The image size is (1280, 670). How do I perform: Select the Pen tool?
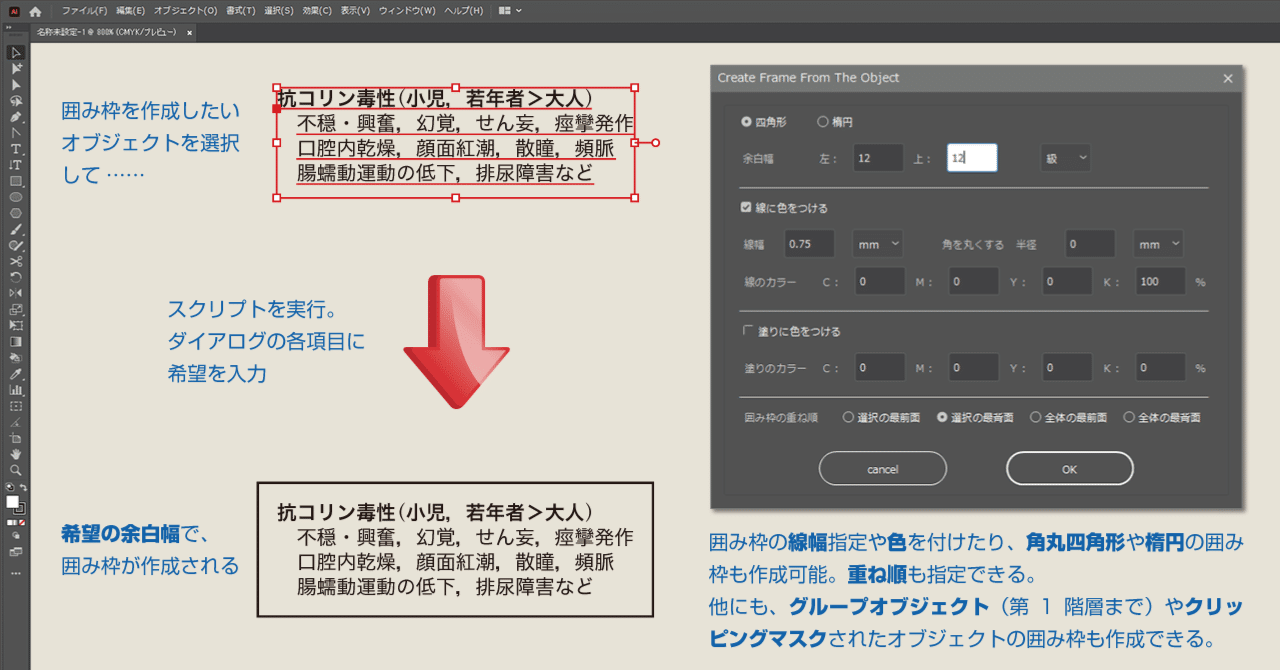(x=14, y=117)
